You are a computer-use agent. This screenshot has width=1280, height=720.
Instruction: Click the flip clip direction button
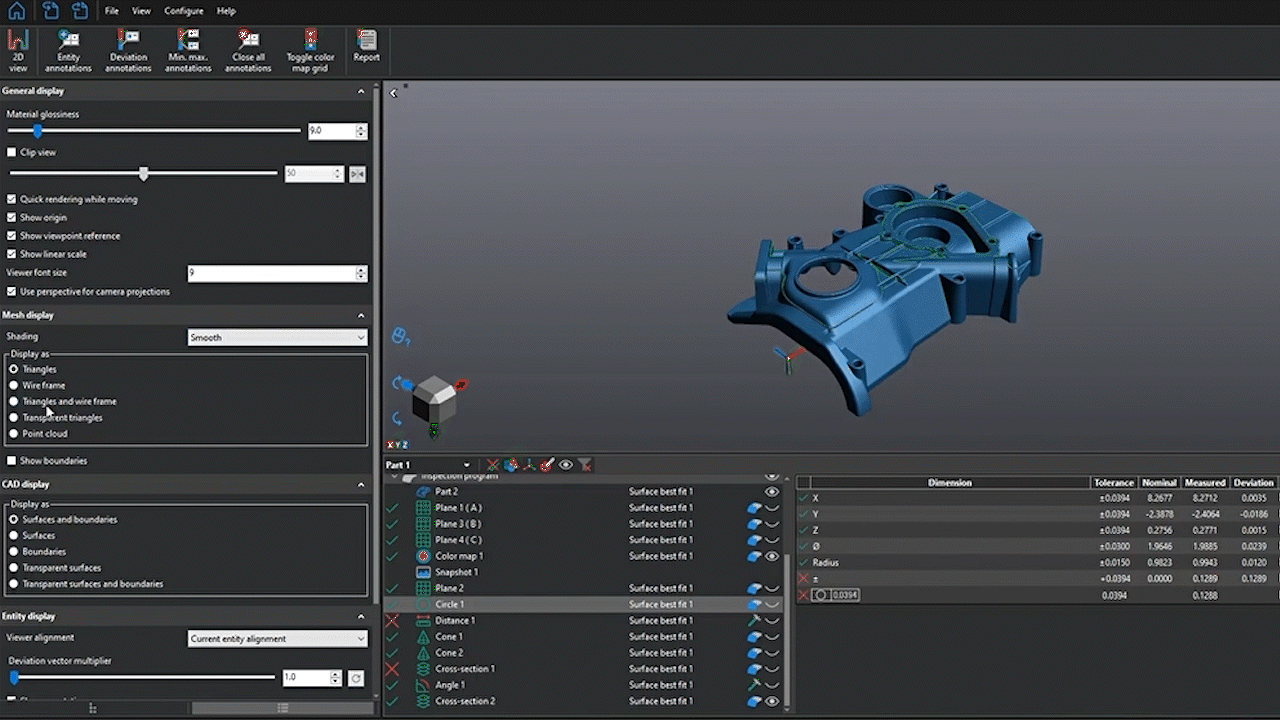[357, 174]
